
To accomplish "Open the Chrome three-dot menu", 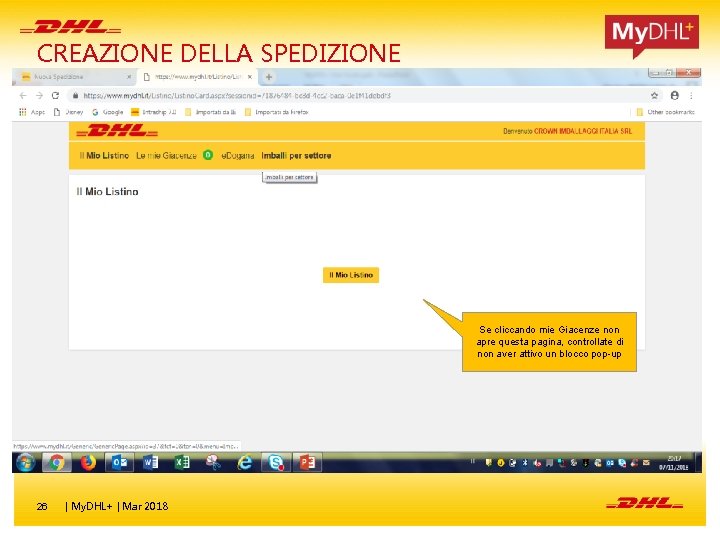I will tap(691, 96).
